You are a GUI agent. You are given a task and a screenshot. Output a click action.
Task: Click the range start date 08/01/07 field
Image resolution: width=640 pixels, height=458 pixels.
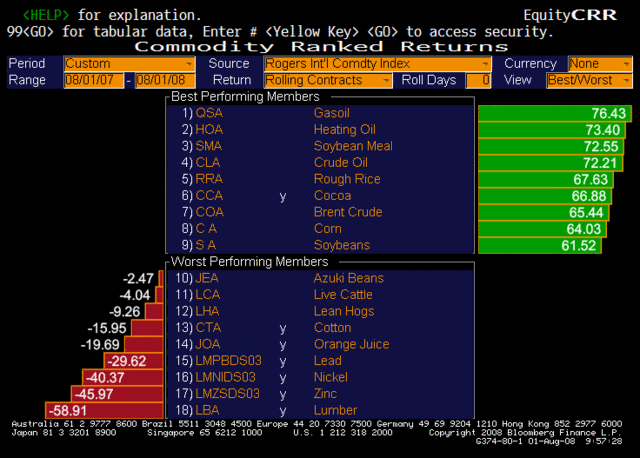93,80
